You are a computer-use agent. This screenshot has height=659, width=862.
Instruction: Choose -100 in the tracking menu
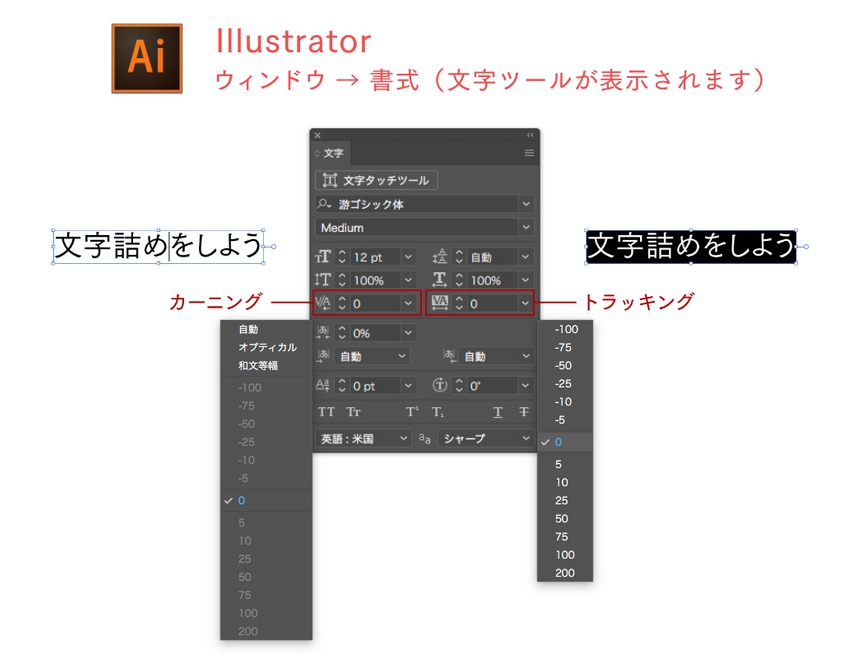[x=566, y=329]
